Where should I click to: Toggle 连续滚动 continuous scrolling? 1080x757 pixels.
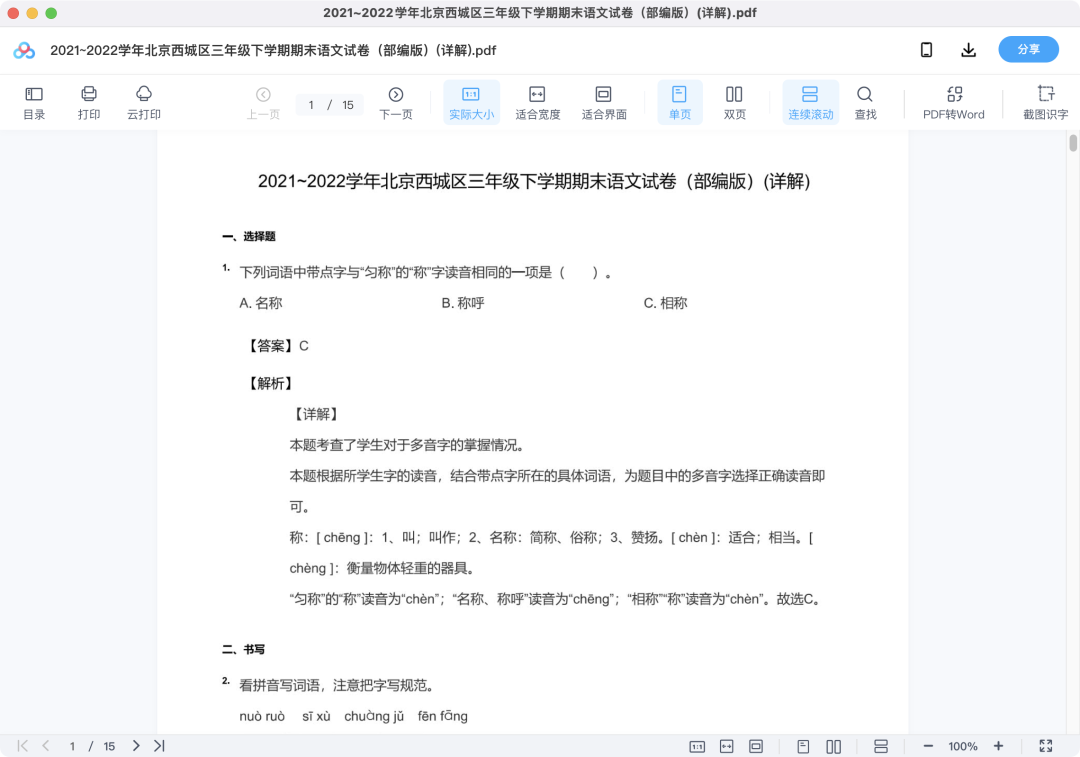(810, 103)
